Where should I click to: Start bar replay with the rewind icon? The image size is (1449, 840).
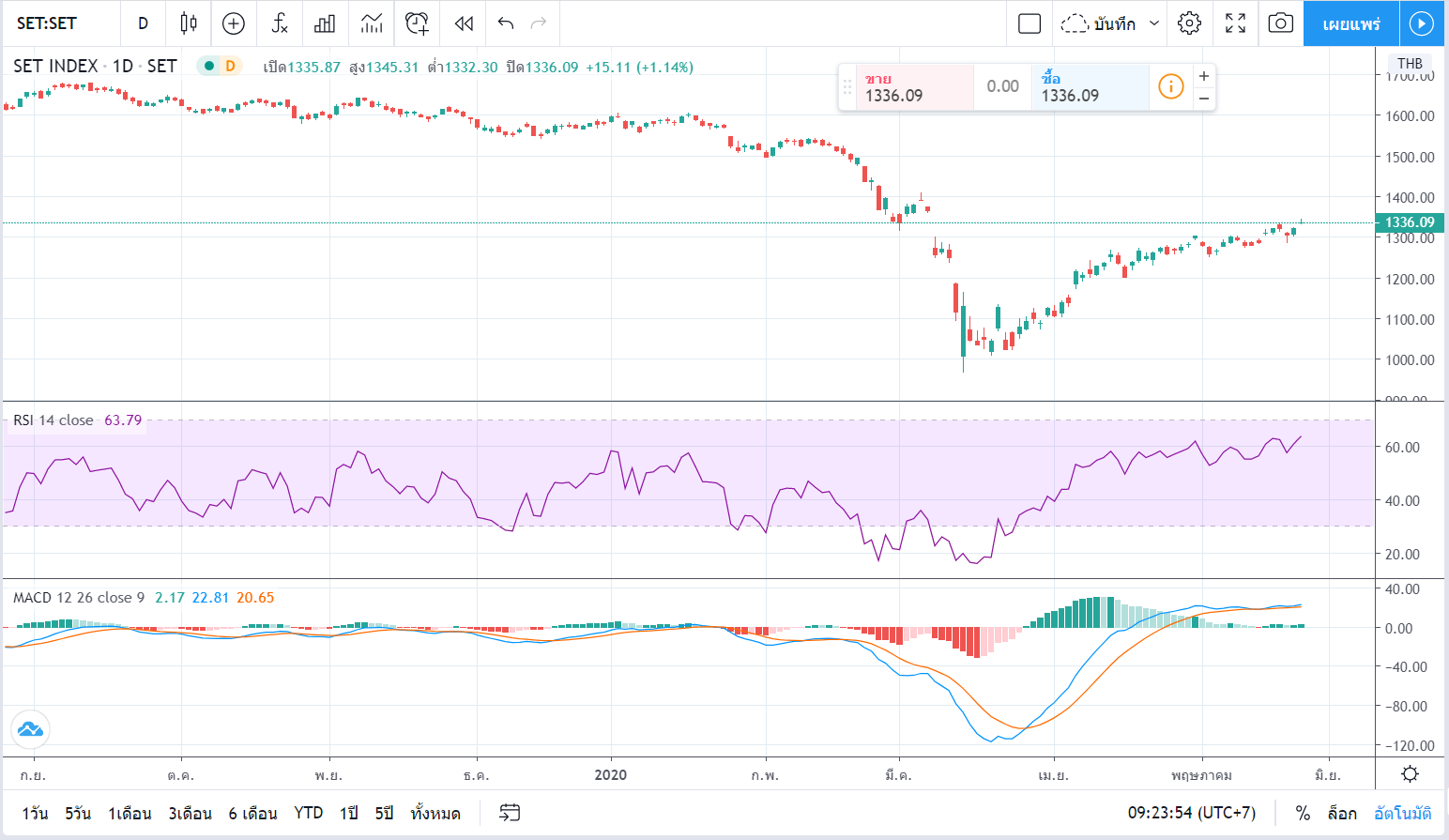[464, 23]
